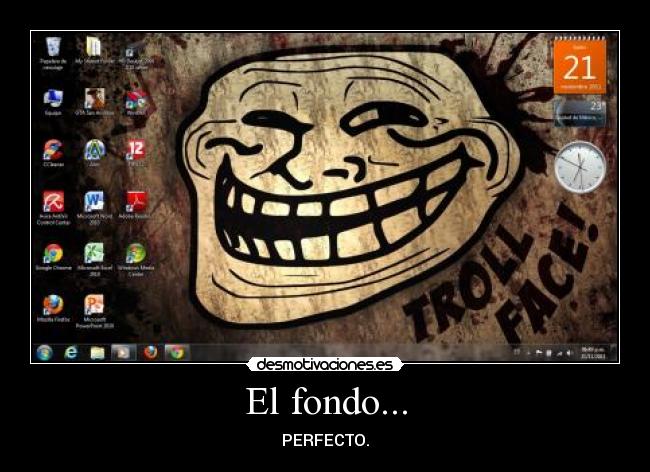Open the media player taskbar button

124,353
